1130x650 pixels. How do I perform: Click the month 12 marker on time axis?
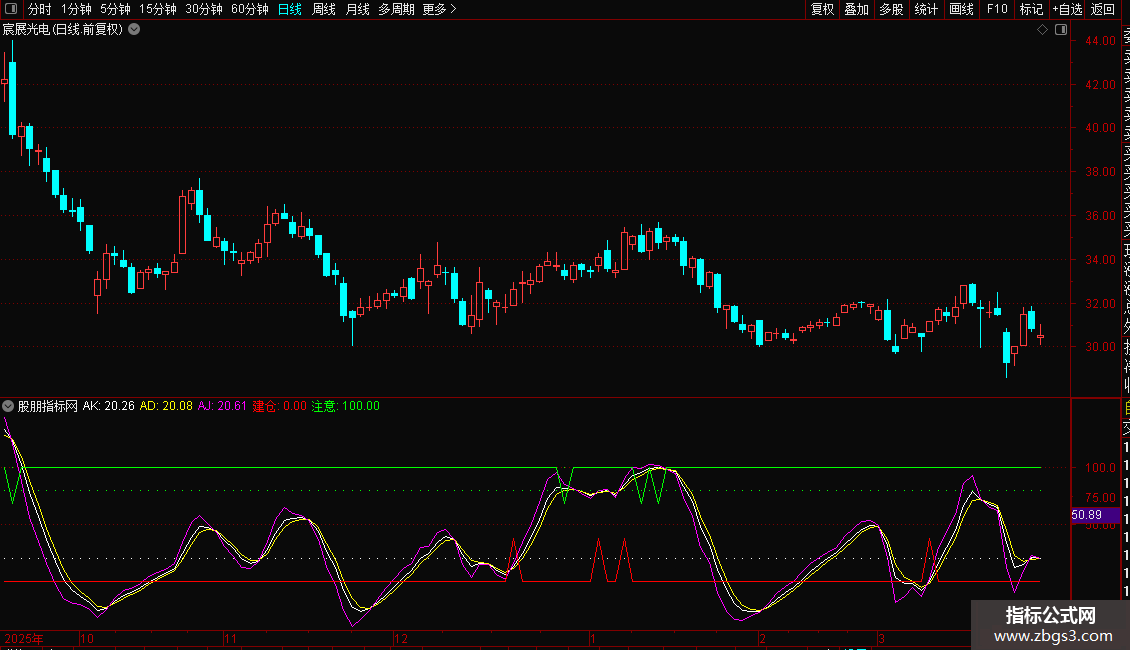coord(401,638)
